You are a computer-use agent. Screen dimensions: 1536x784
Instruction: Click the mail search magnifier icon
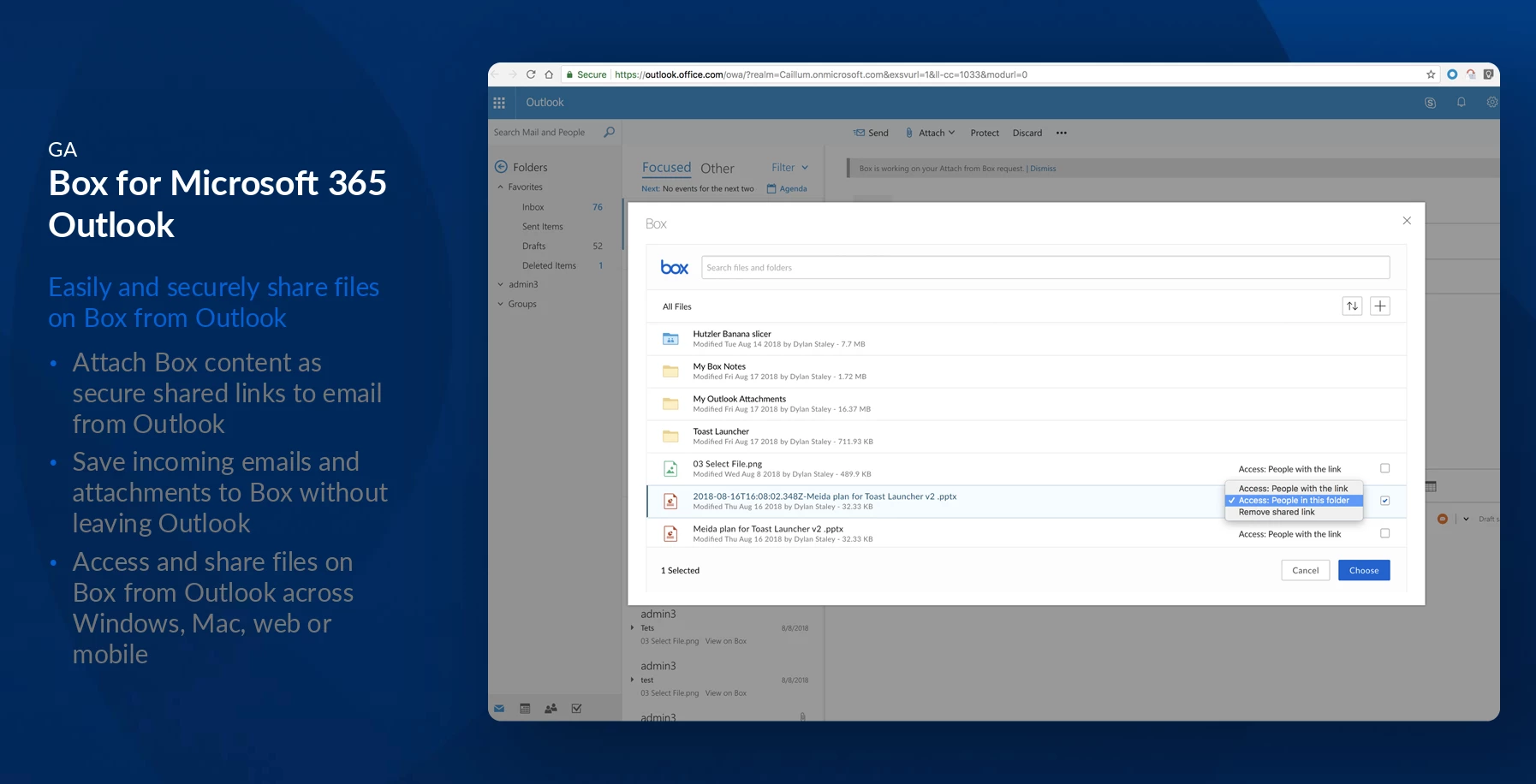(x=609, y=132)
